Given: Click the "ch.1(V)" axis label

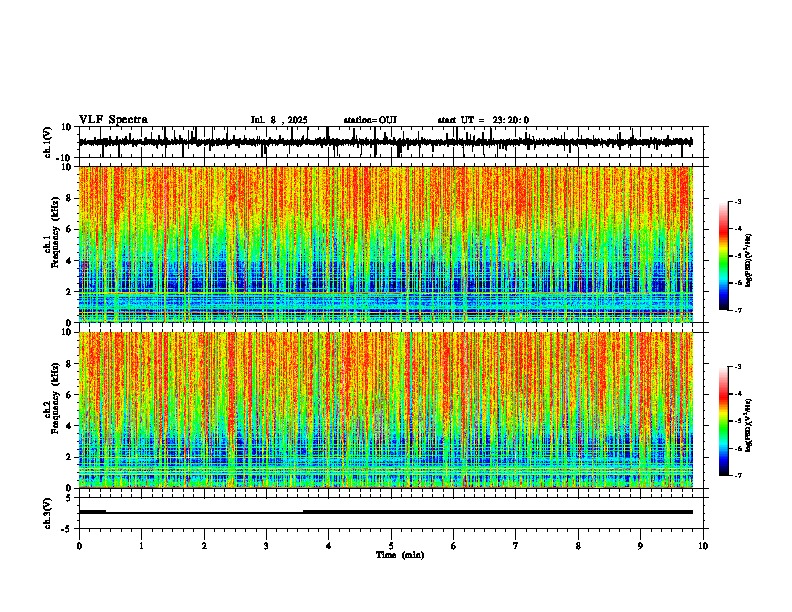Looking at the screenshot, I should [x=48, y=142].
